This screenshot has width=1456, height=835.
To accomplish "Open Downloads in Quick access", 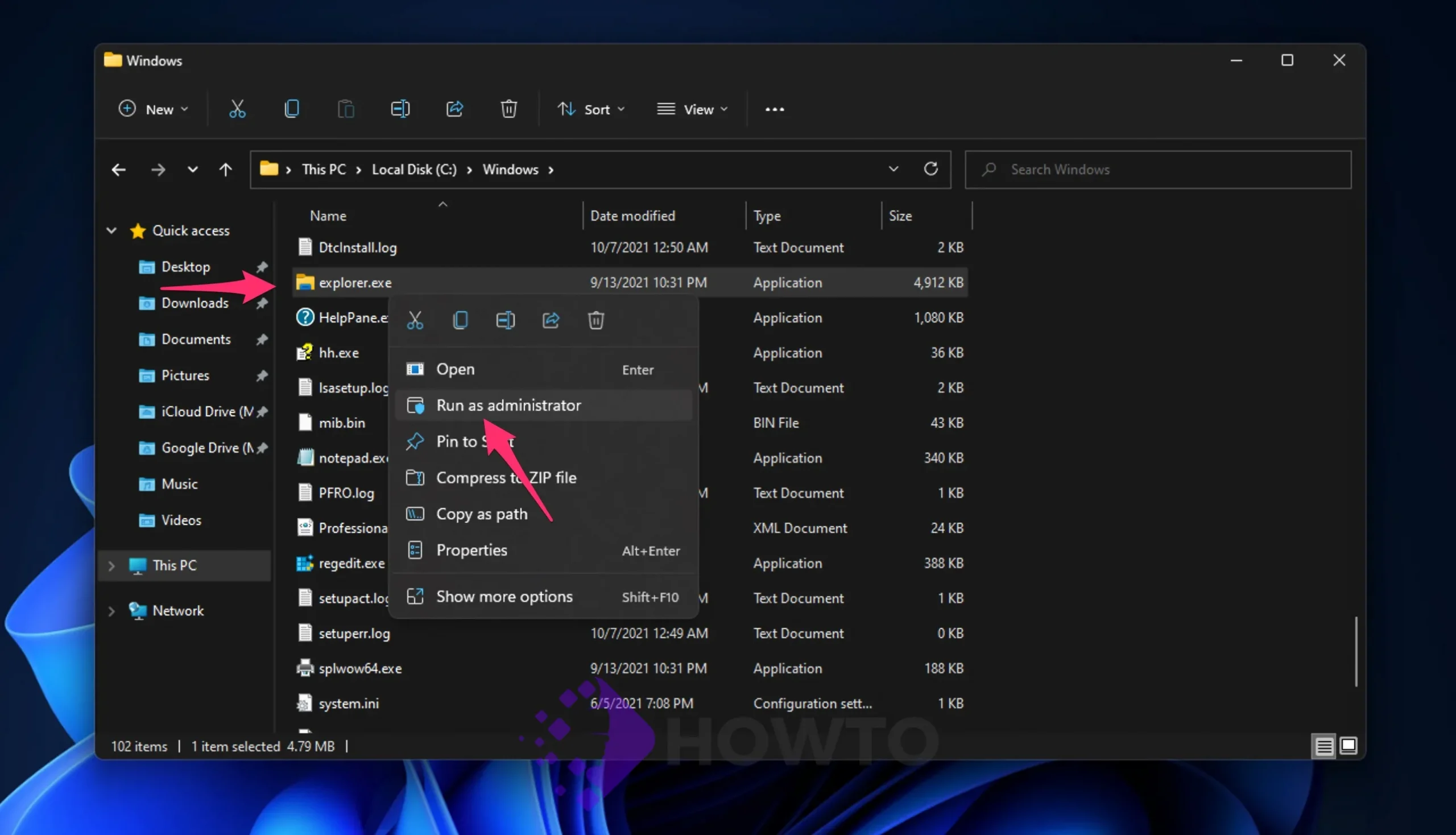I will click(x=195, y=303).
